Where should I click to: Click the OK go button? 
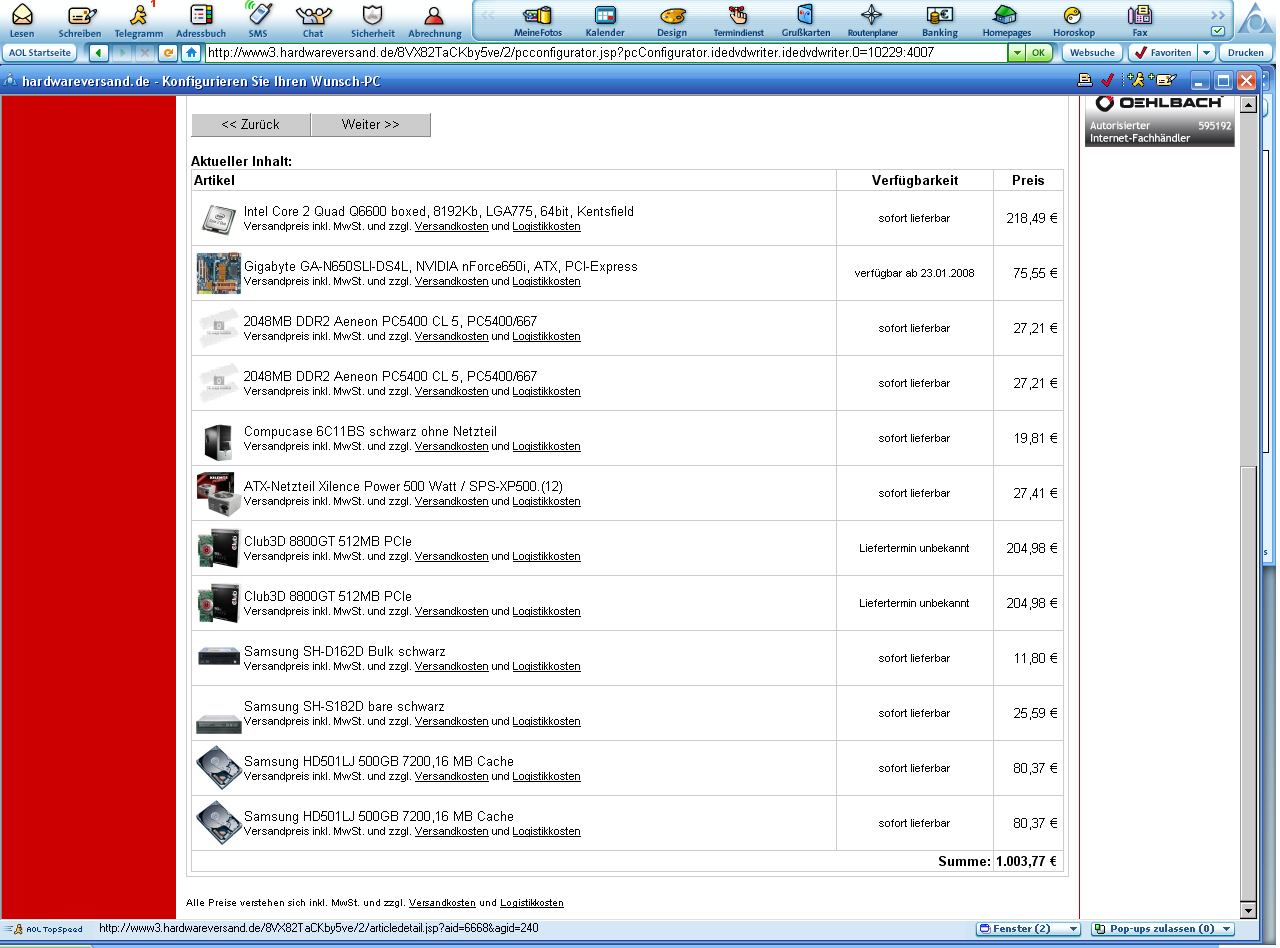pos(1039,52)
